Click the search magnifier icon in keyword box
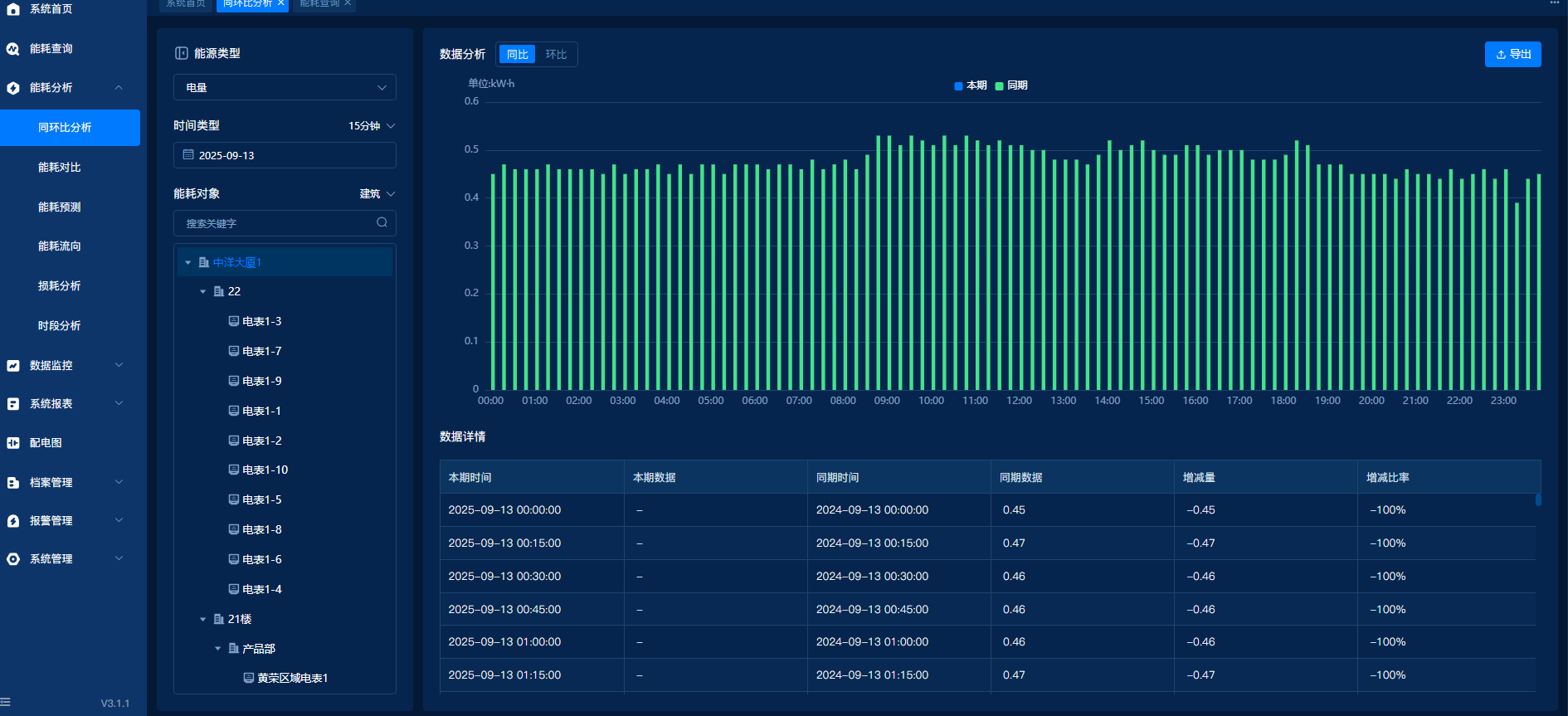The height and width of the screenshot is (716, 1568). coord(382,222)
